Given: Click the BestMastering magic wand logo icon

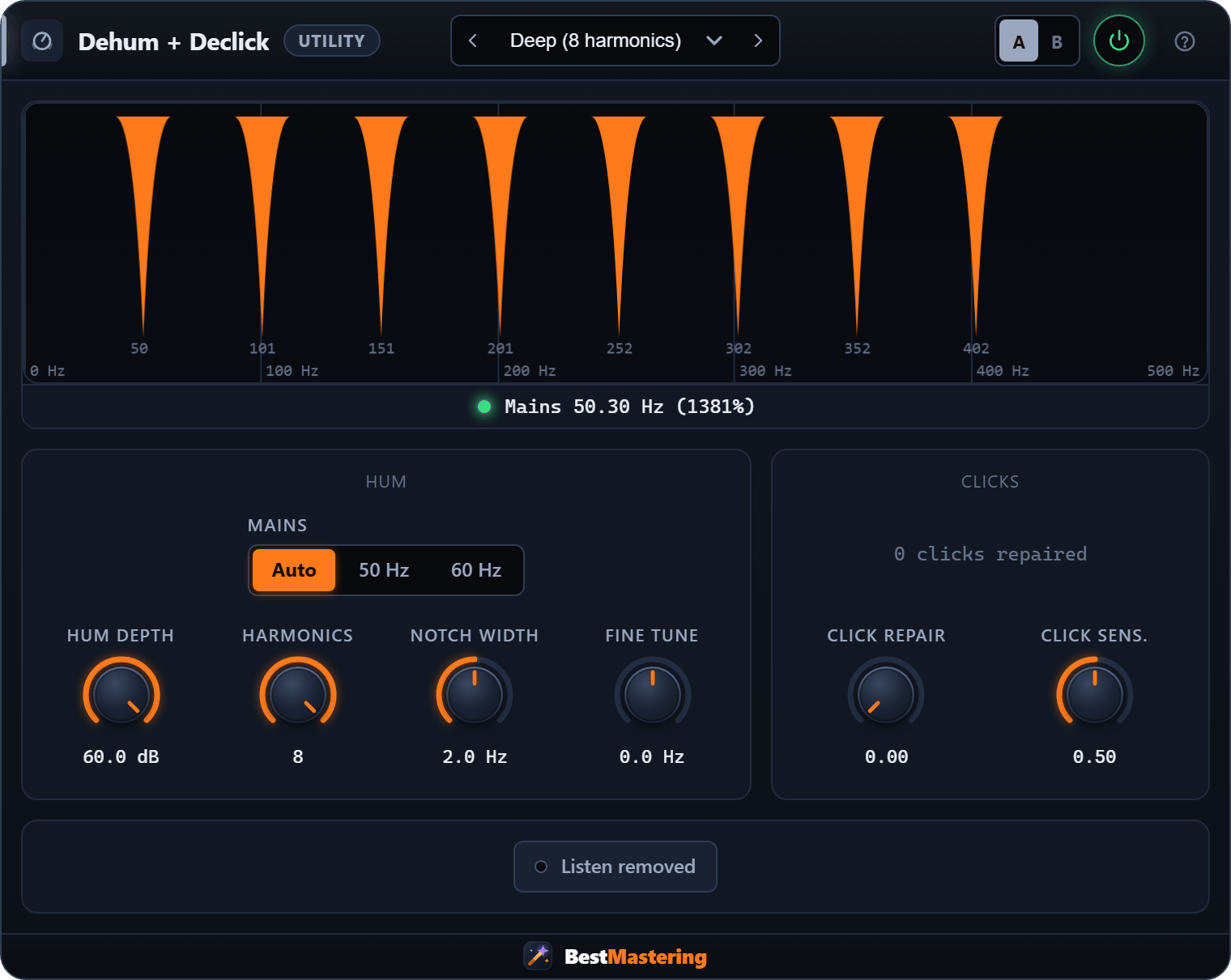Looking at the screenshot, I should tap(538, 957).
